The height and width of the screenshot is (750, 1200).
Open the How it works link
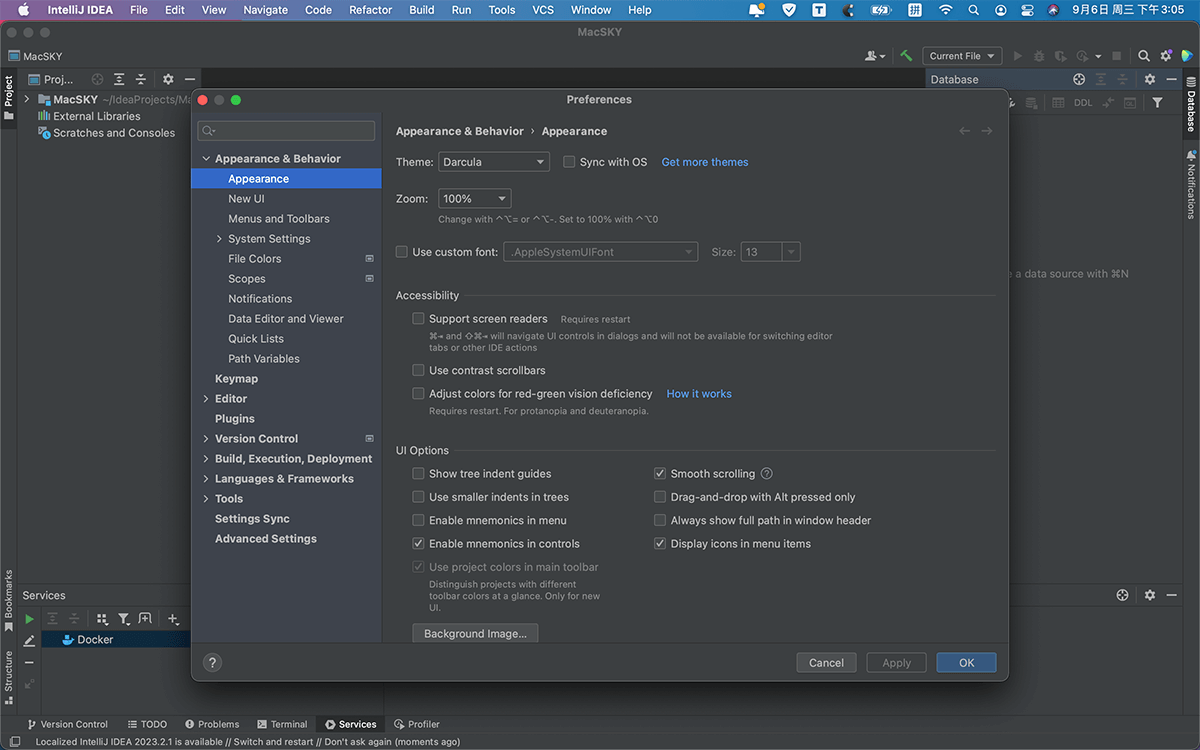click(699, 394)
